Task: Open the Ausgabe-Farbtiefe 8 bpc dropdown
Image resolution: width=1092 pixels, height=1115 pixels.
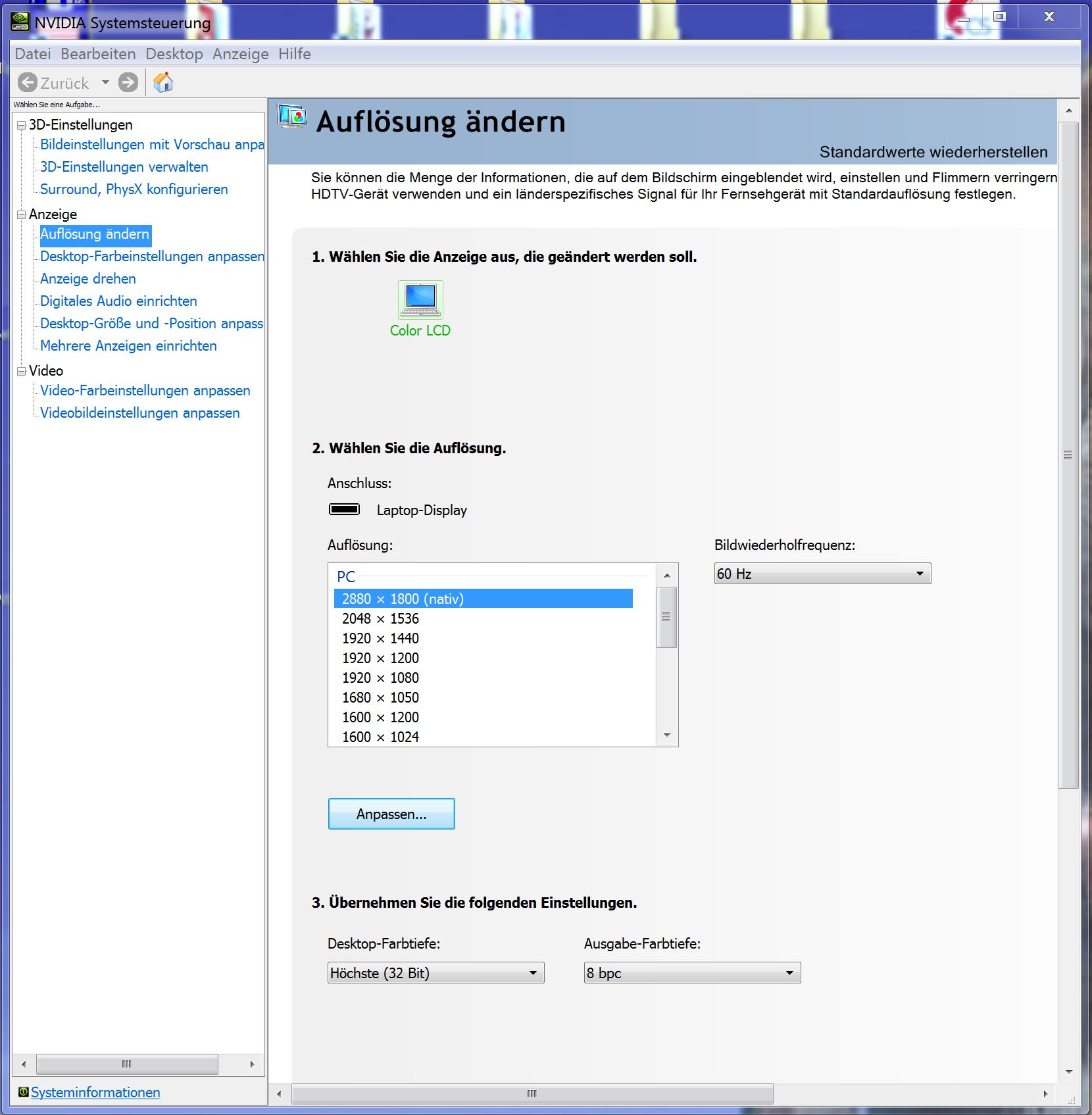Action: point(692,973)
